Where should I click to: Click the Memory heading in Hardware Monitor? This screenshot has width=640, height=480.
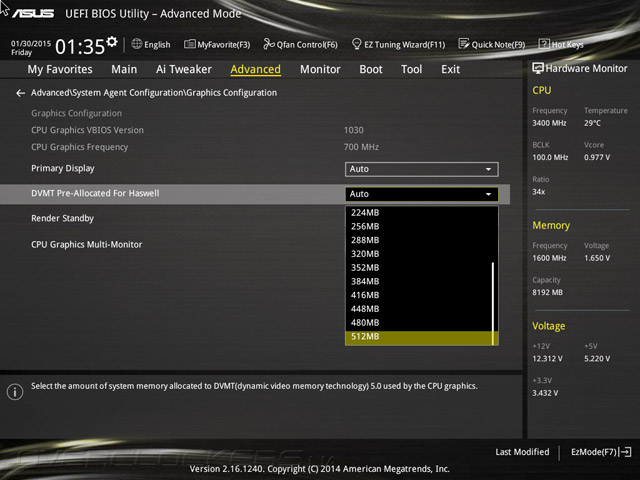[x=551, y=225]
